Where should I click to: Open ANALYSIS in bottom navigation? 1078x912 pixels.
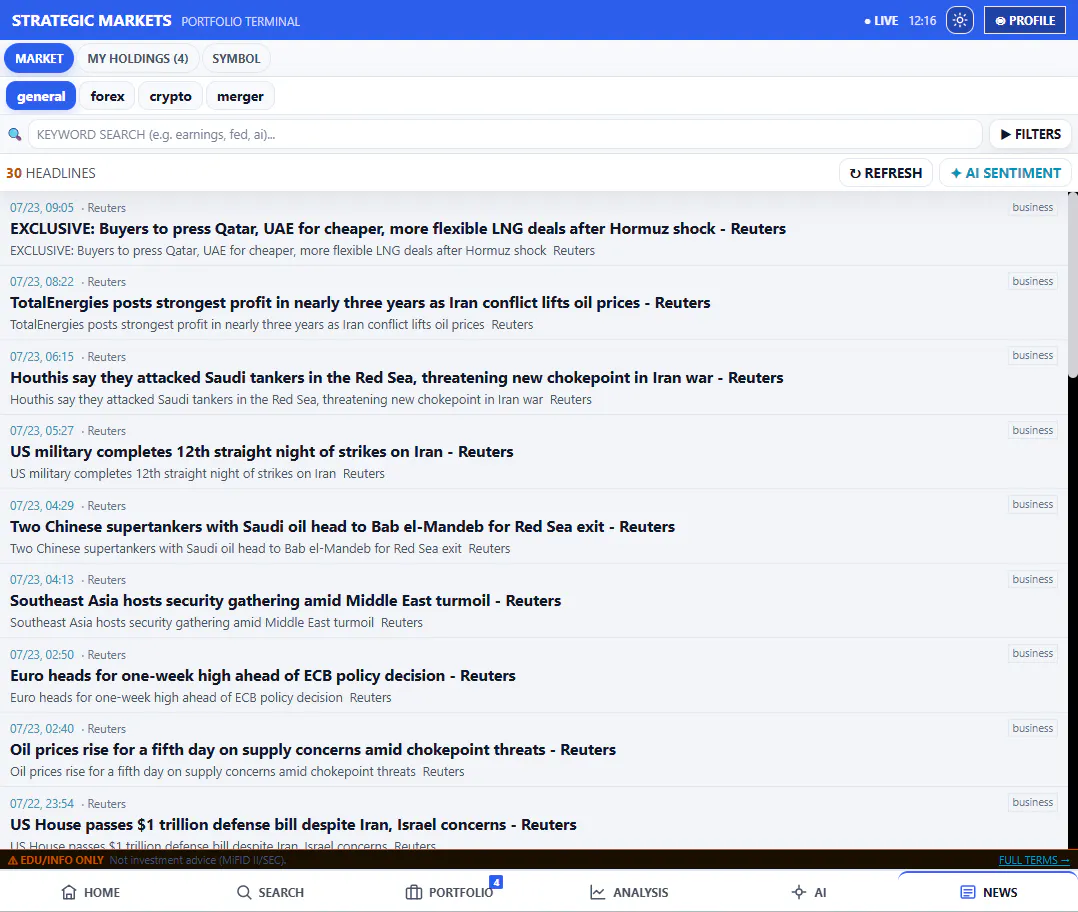click(629, 892)
